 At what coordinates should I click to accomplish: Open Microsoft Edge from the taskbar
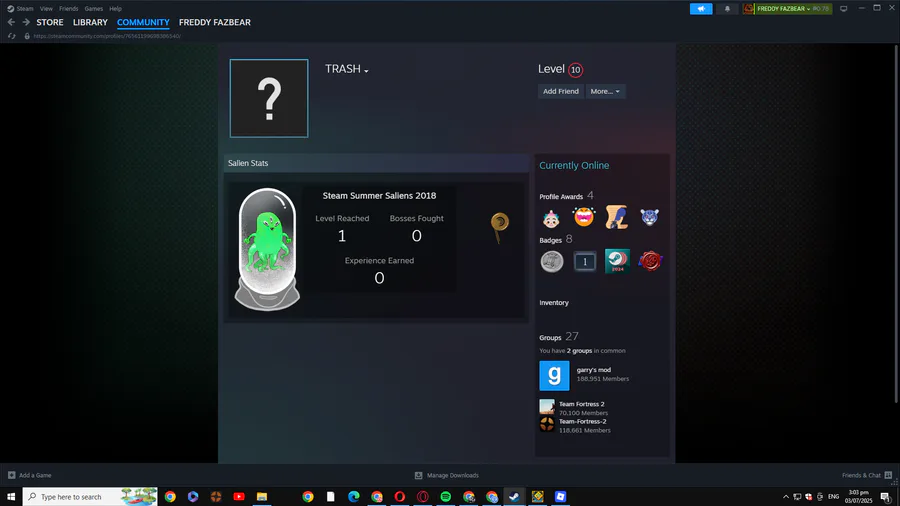[354, 496]
